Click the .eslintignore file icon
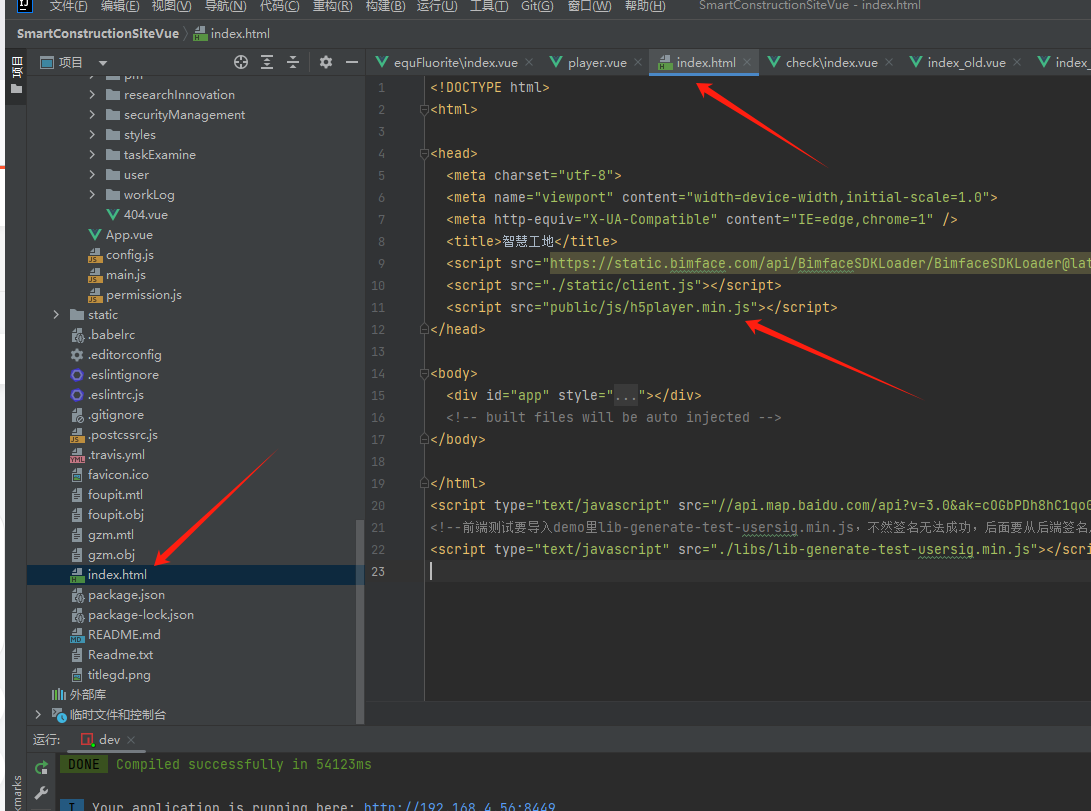 click(x=77, y=375)
